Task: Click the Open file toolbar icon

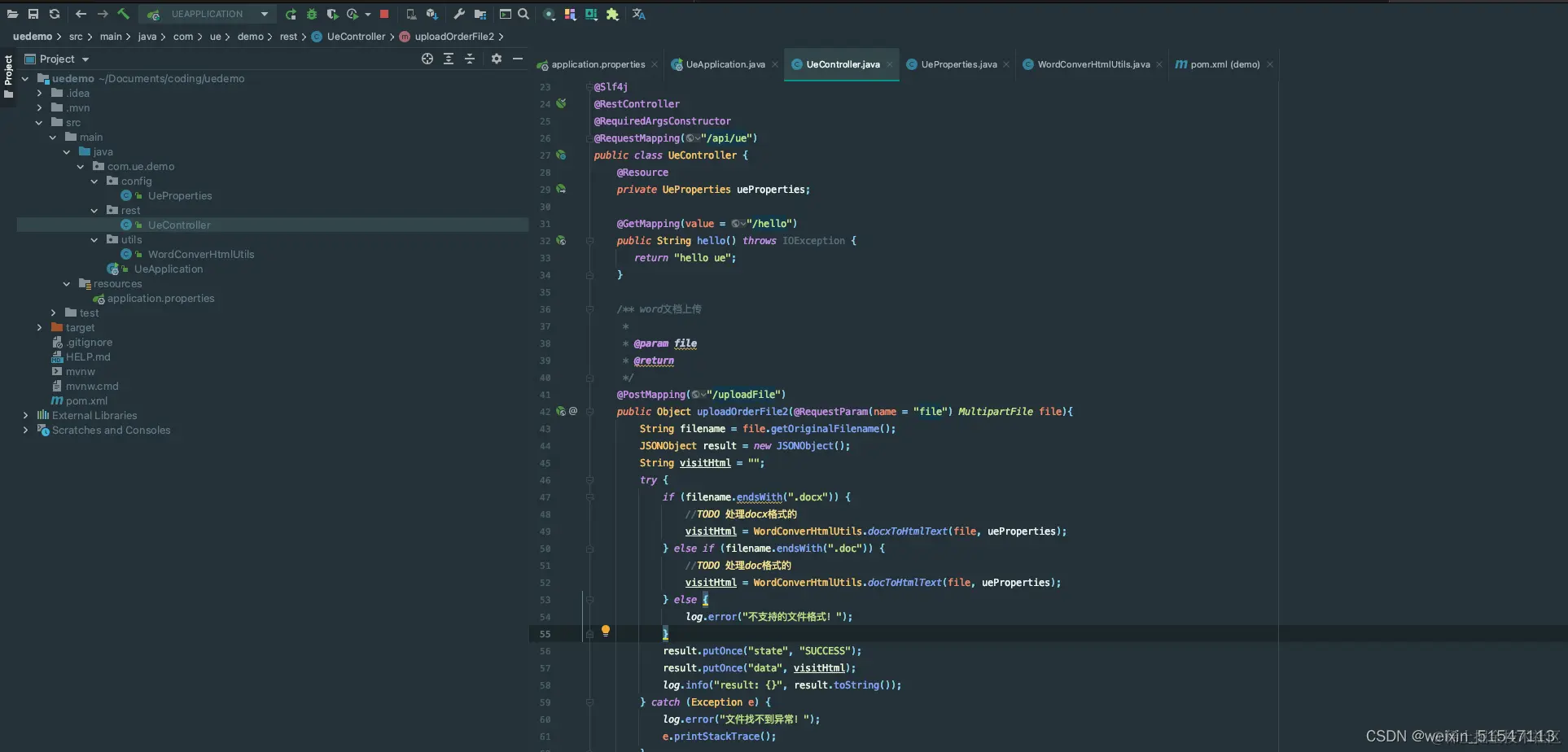Action: (12, 14)
